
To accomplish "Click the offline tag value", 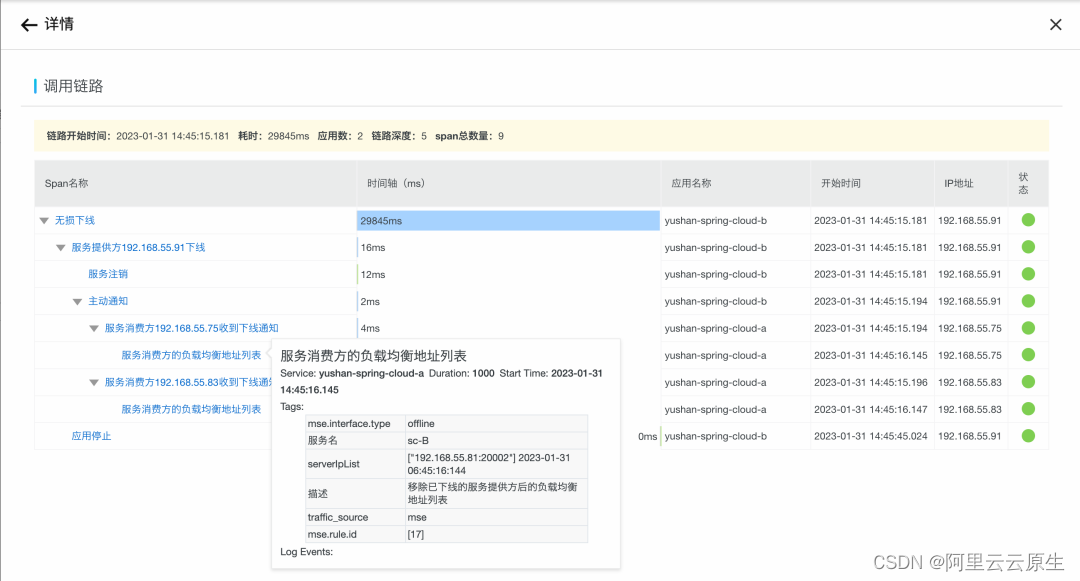I will point(421,423).
